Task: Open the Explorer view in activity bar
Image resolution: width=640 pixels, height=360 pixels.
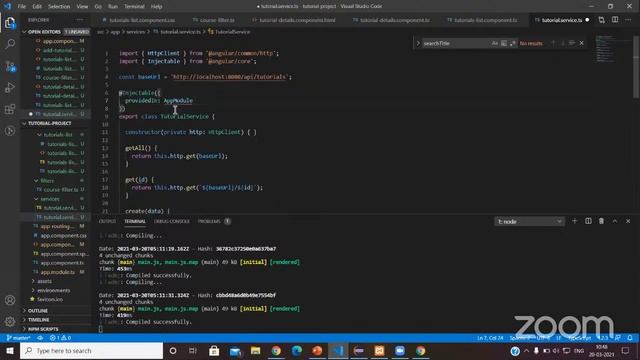Action: coord(10,22)
